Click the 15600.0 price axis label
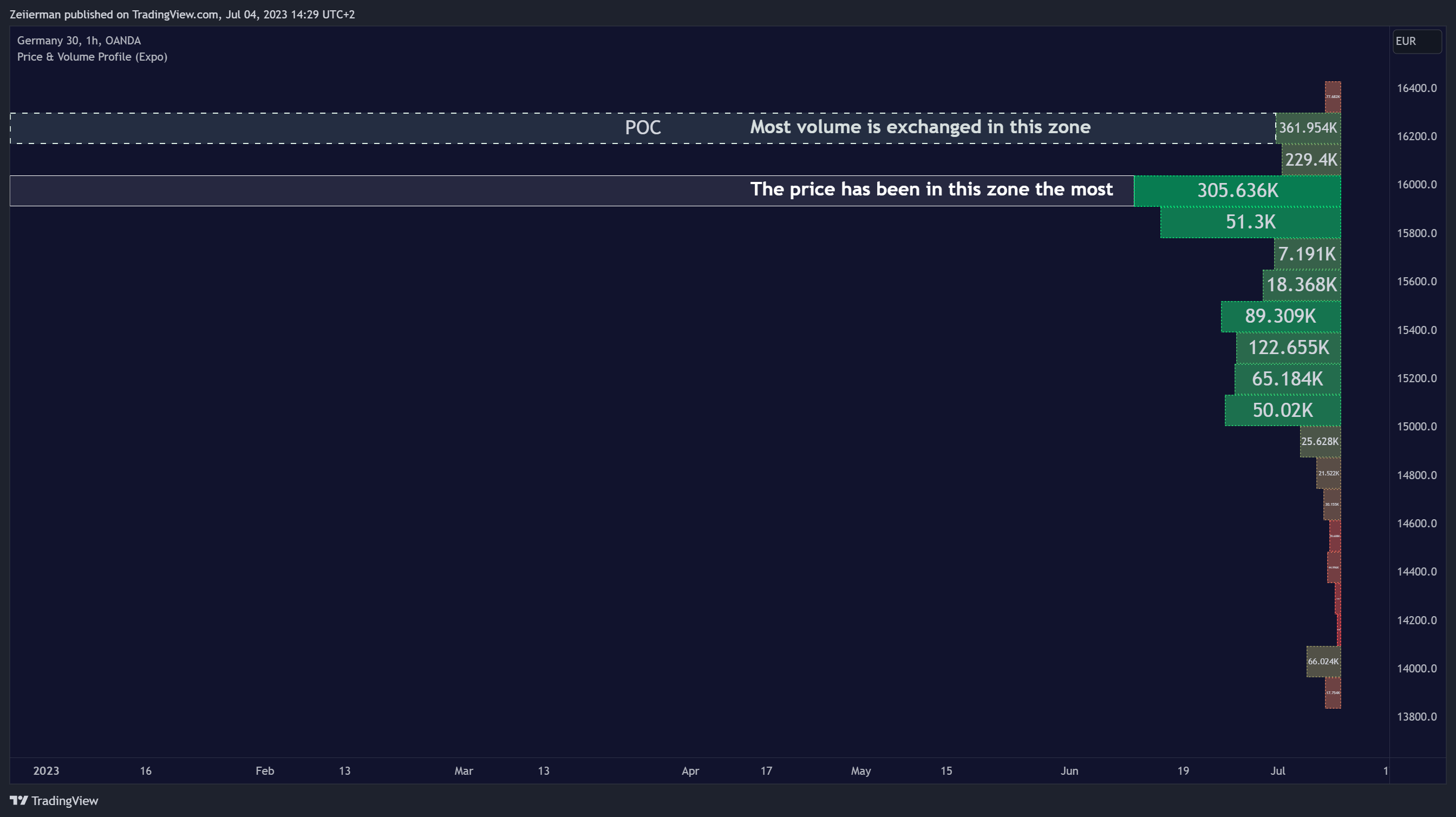Viewport: 1456px width, 817px height. (1416, 282)
